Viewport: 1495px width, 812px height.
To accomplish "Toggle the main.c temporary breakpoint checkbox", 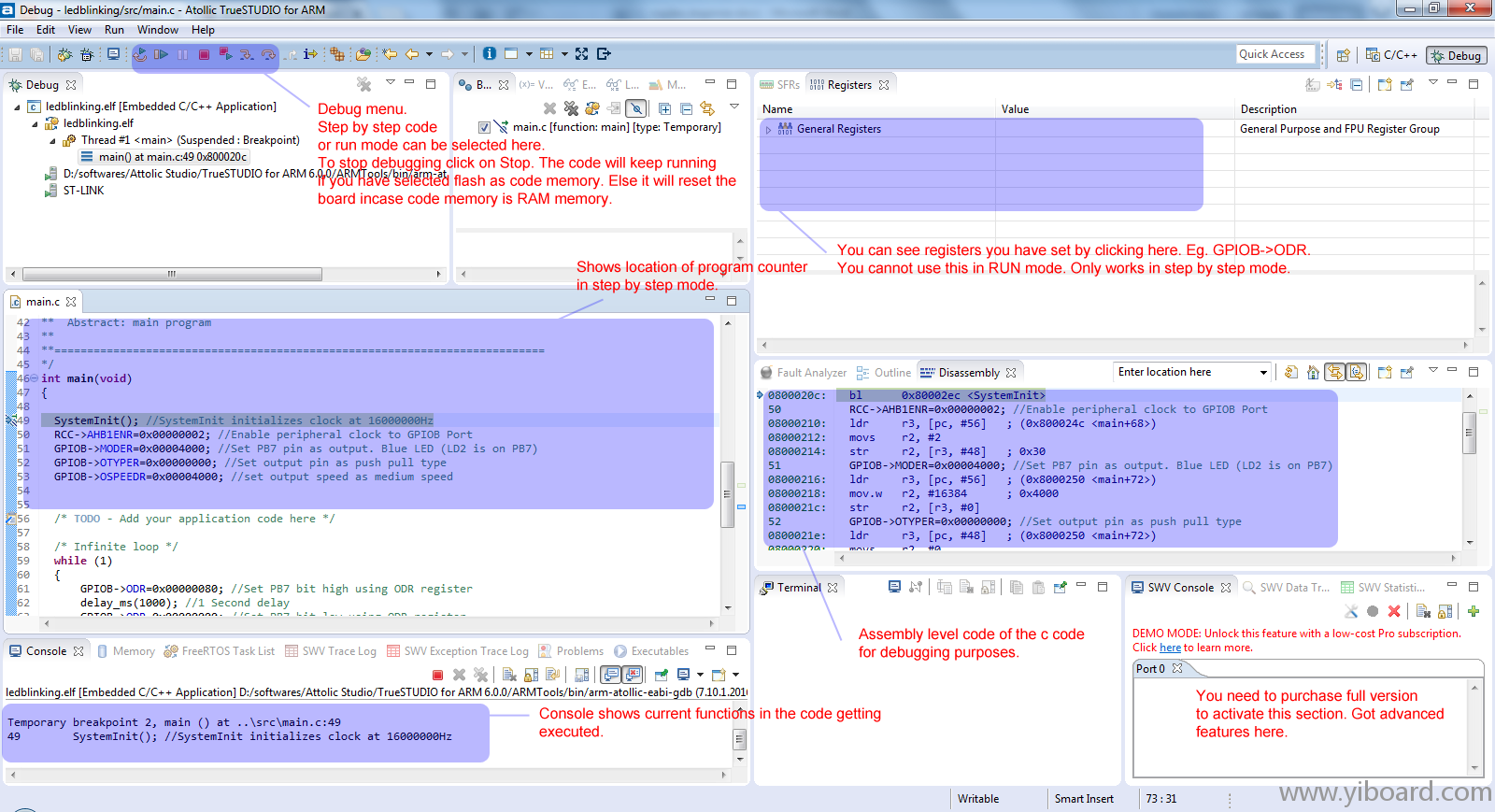I will (x=484, y=127).
